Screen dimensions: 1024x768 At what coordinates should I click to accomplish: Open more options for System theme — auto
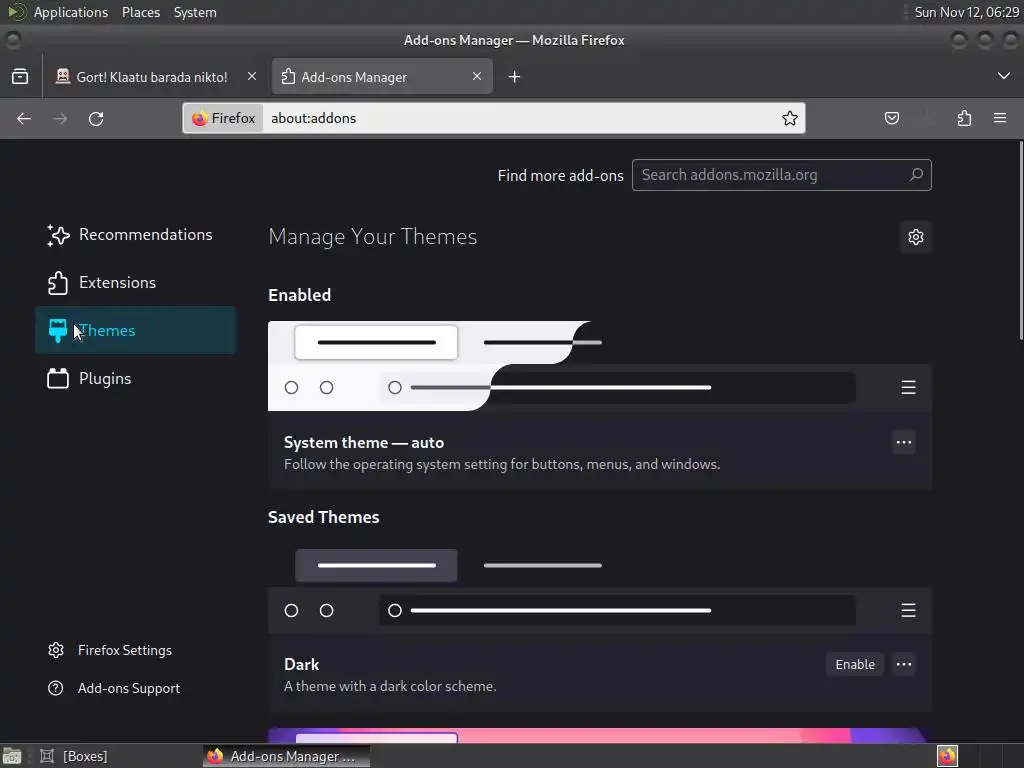(904, 442)
